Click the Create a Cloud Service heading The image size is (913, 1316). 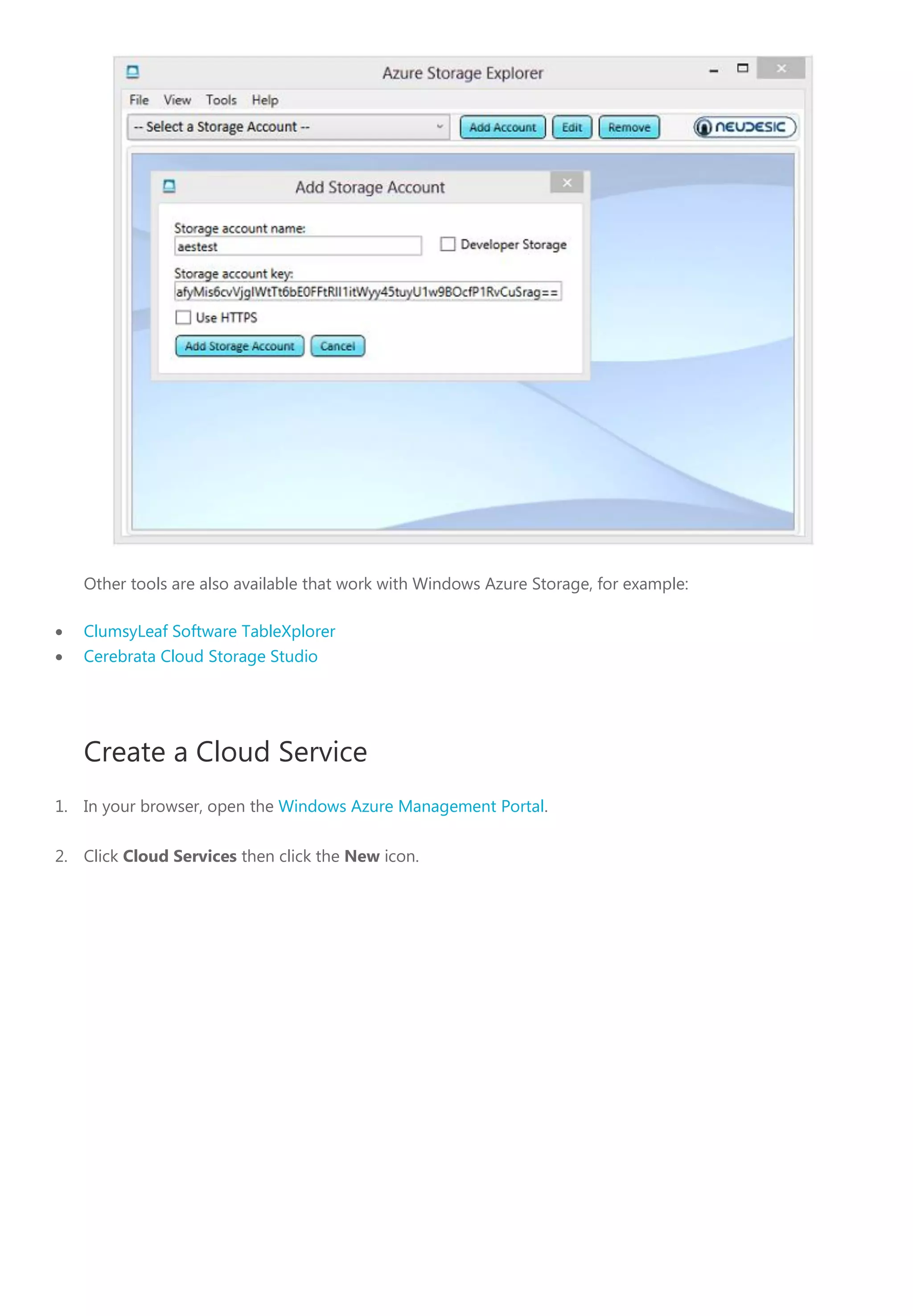pos(226,751)
